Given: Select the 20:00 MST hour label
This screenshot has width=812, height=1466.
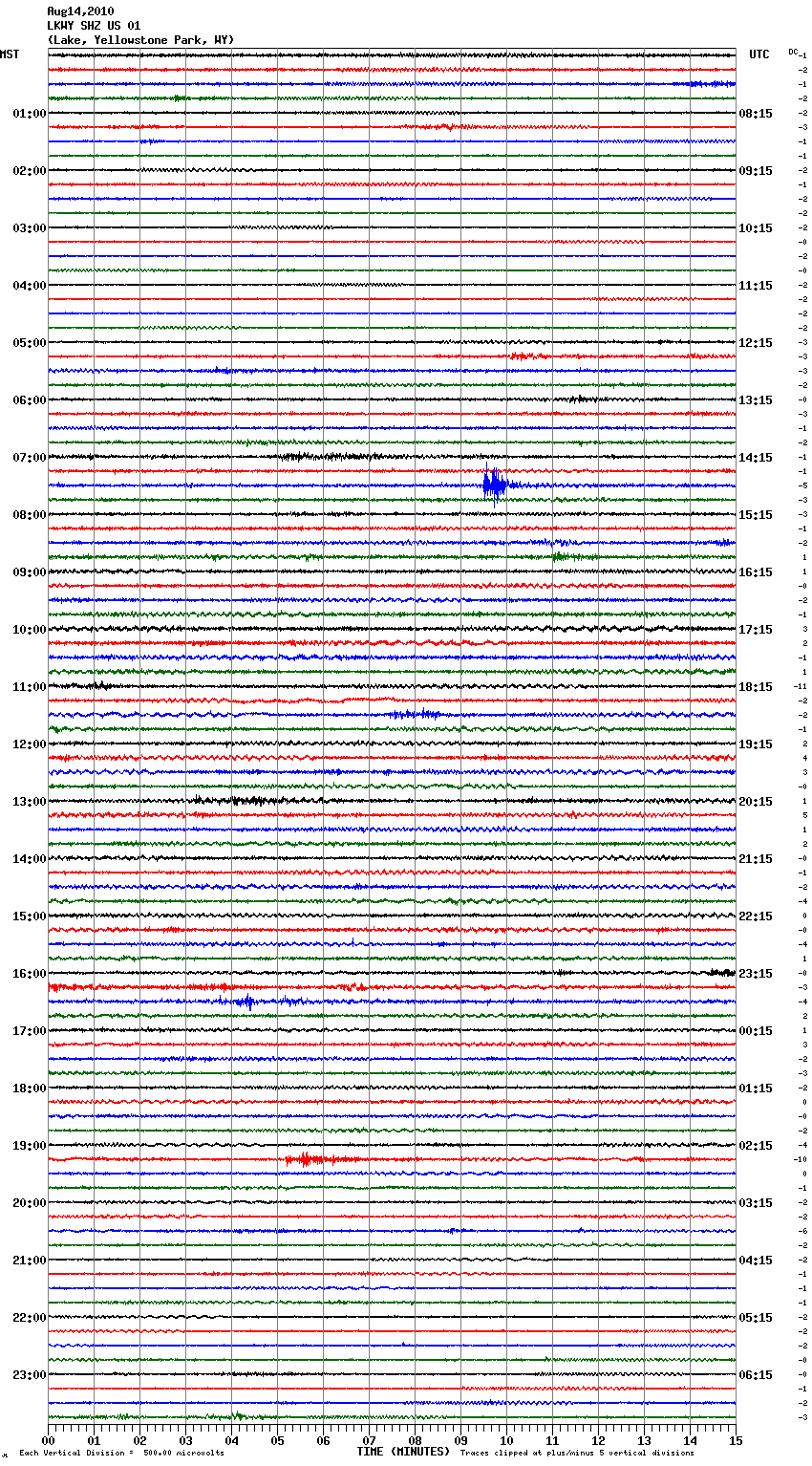Looking at the screenshot, I should [x=30, y=1203].
